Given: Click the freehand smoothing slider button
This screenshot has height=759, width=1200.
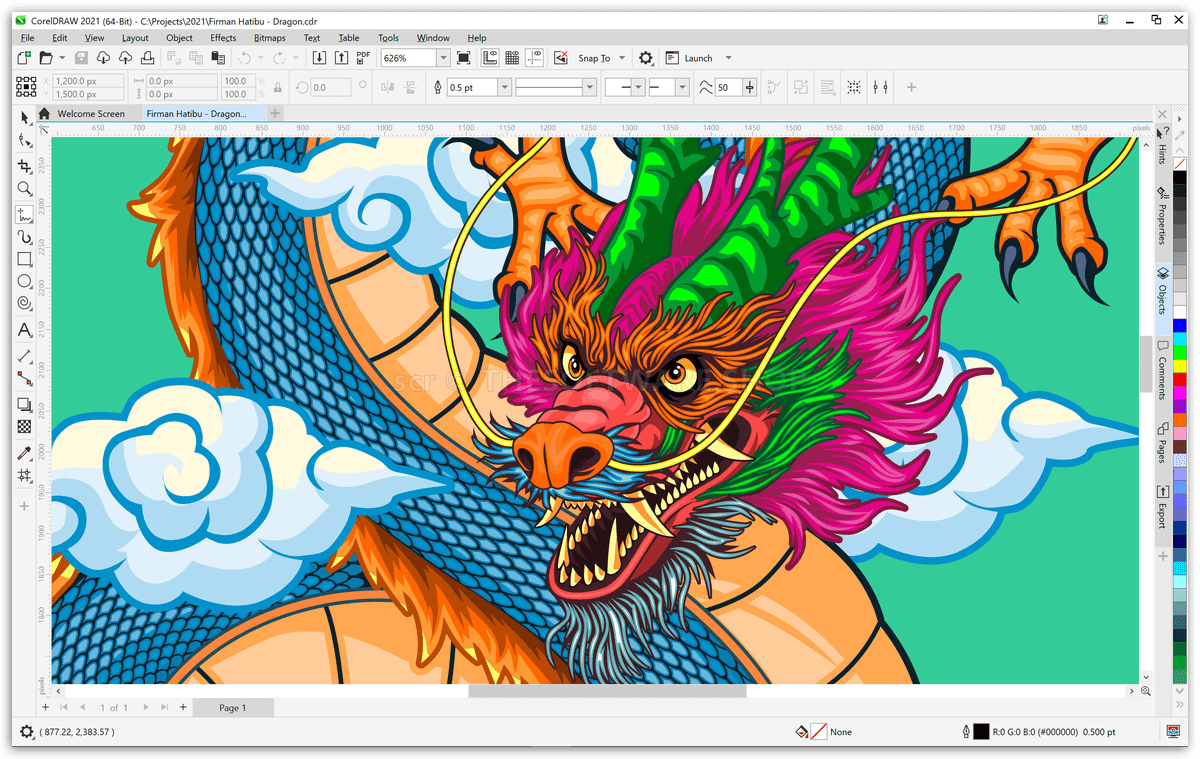Looking at the screenshot, I should [750, 88].
